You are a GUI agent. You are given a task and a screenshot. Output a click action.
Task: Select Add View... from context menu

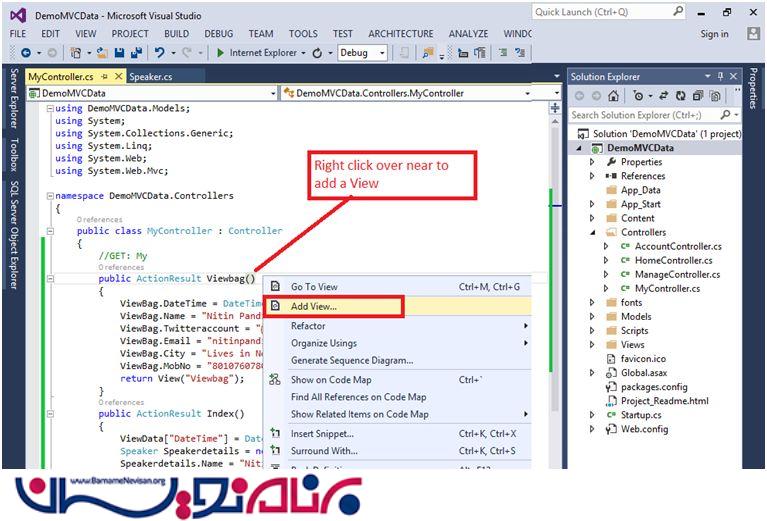[x=314, y=306]
